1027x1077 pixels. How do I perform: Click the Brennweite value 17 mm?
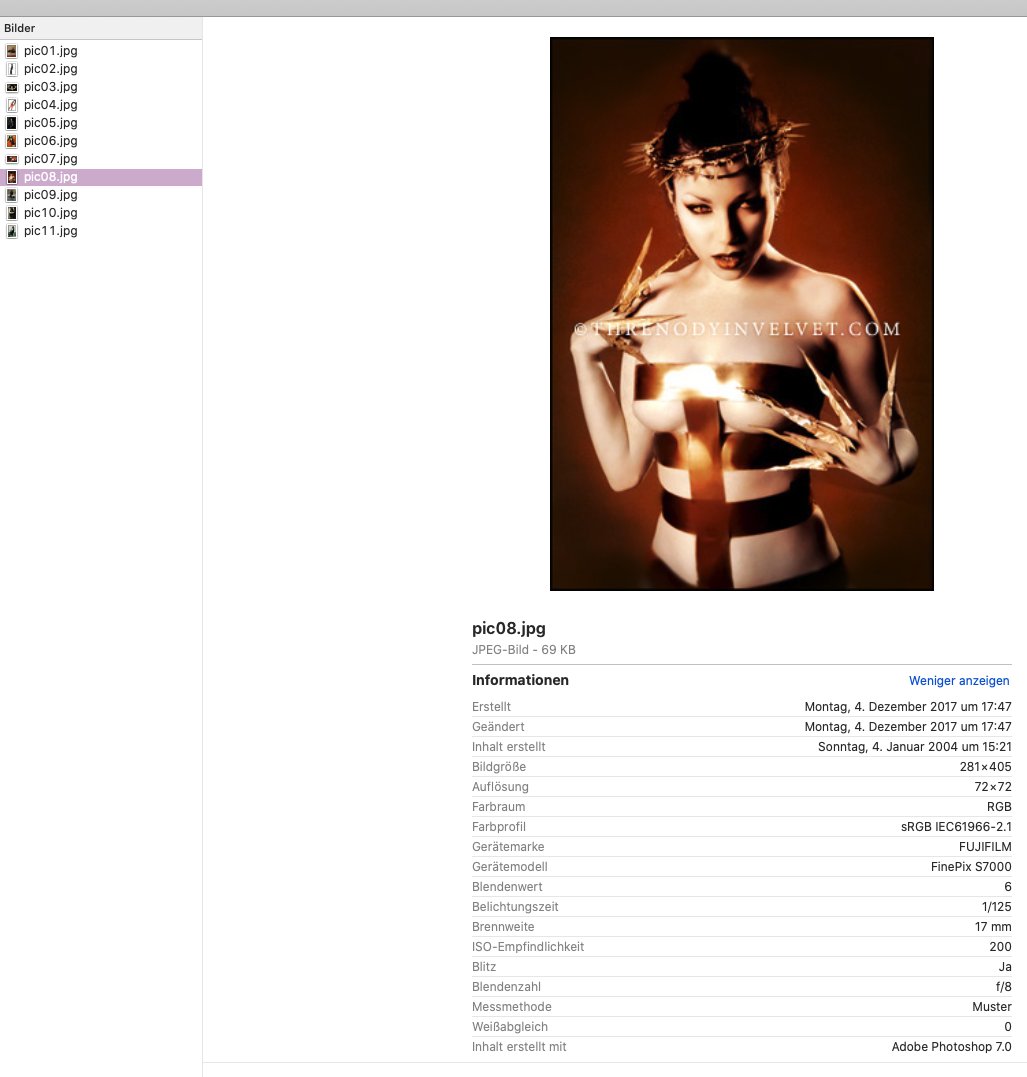tap(993, 927)
